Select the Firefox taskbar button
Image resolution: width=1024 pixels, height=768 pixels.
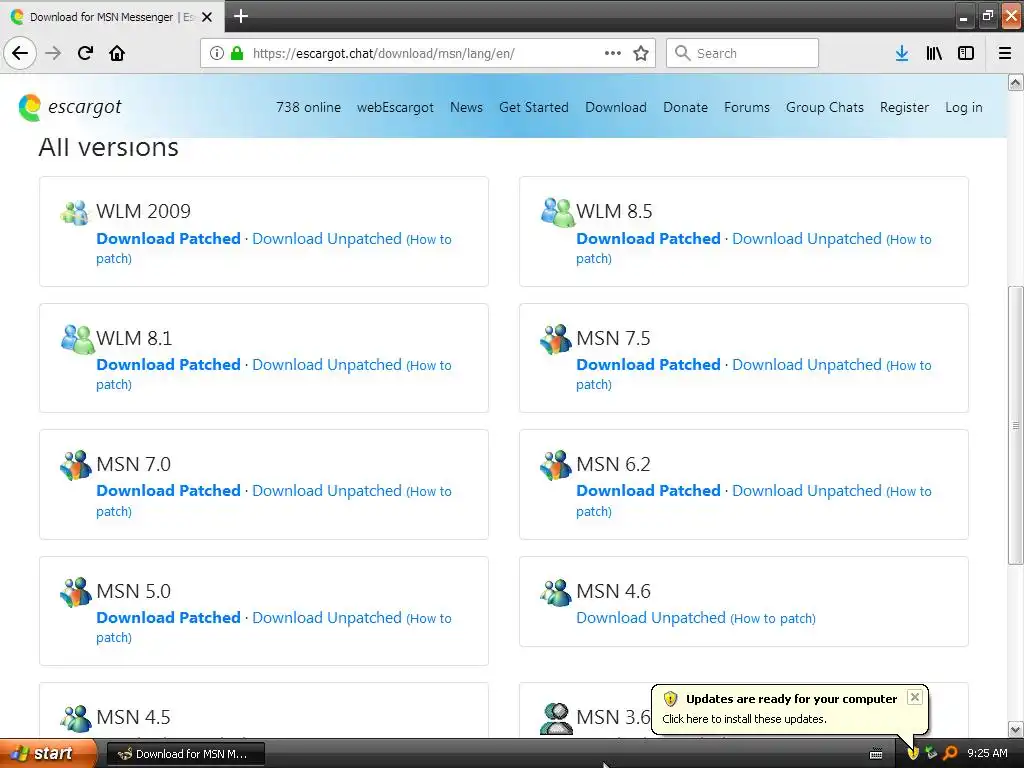pyautogui.click(x=185, y=754)
